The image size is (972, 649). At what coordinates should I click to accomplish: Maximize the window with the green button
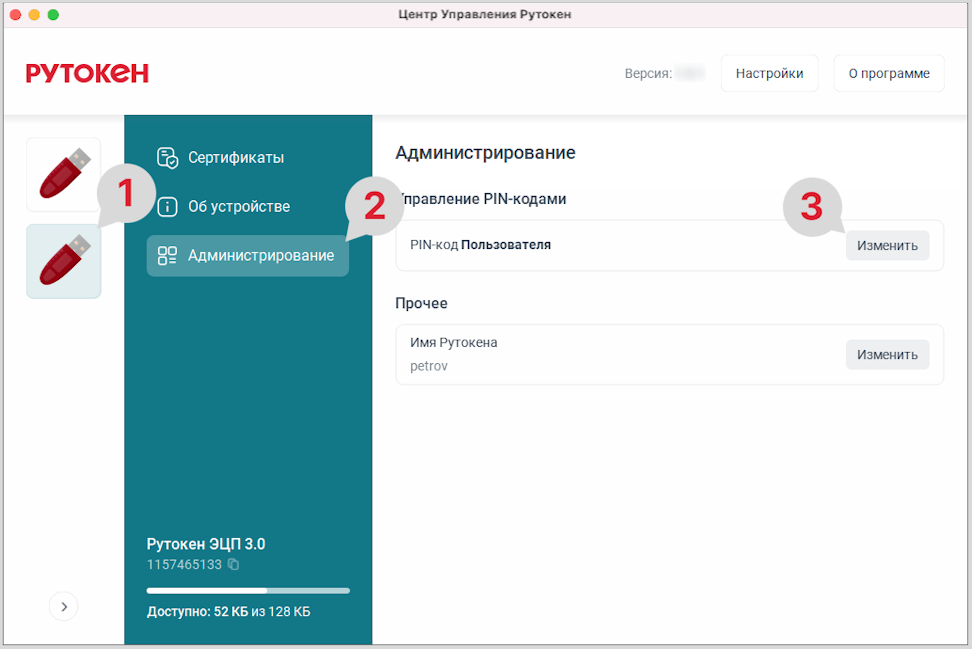click(x=53, y=15)
